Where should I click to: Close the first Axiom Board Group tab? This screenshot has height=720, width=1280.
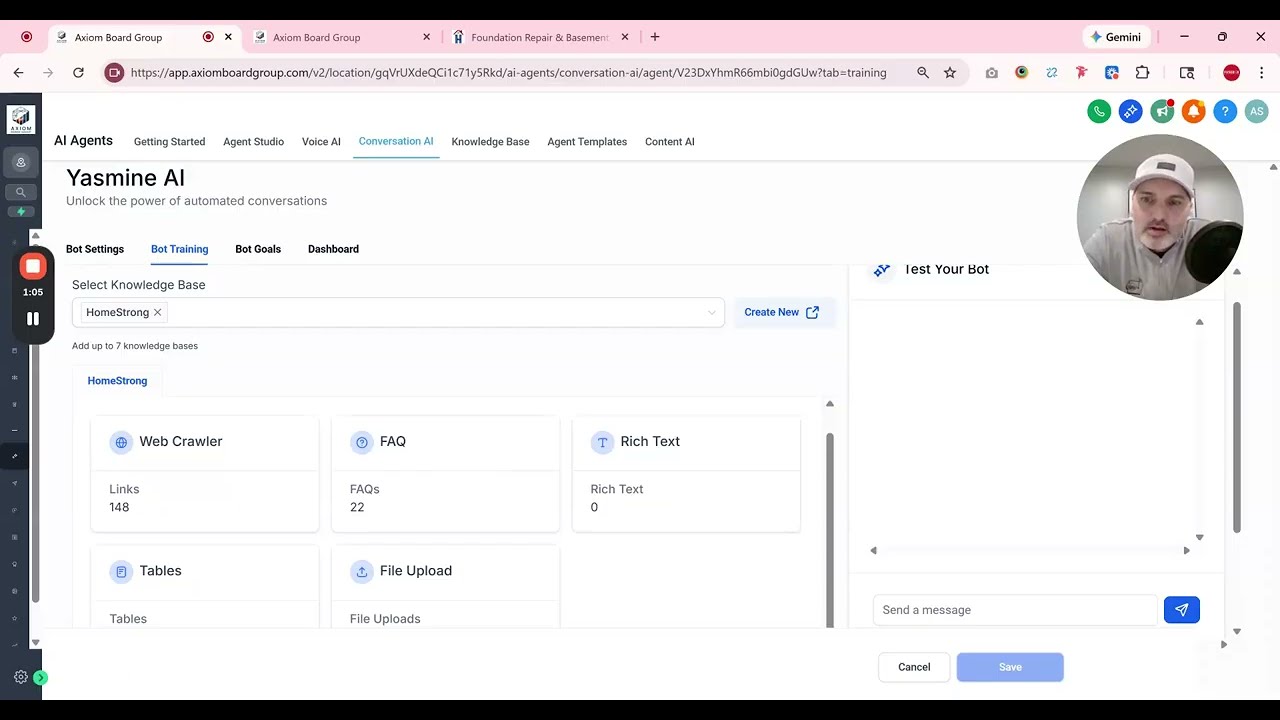click(228, 37)
